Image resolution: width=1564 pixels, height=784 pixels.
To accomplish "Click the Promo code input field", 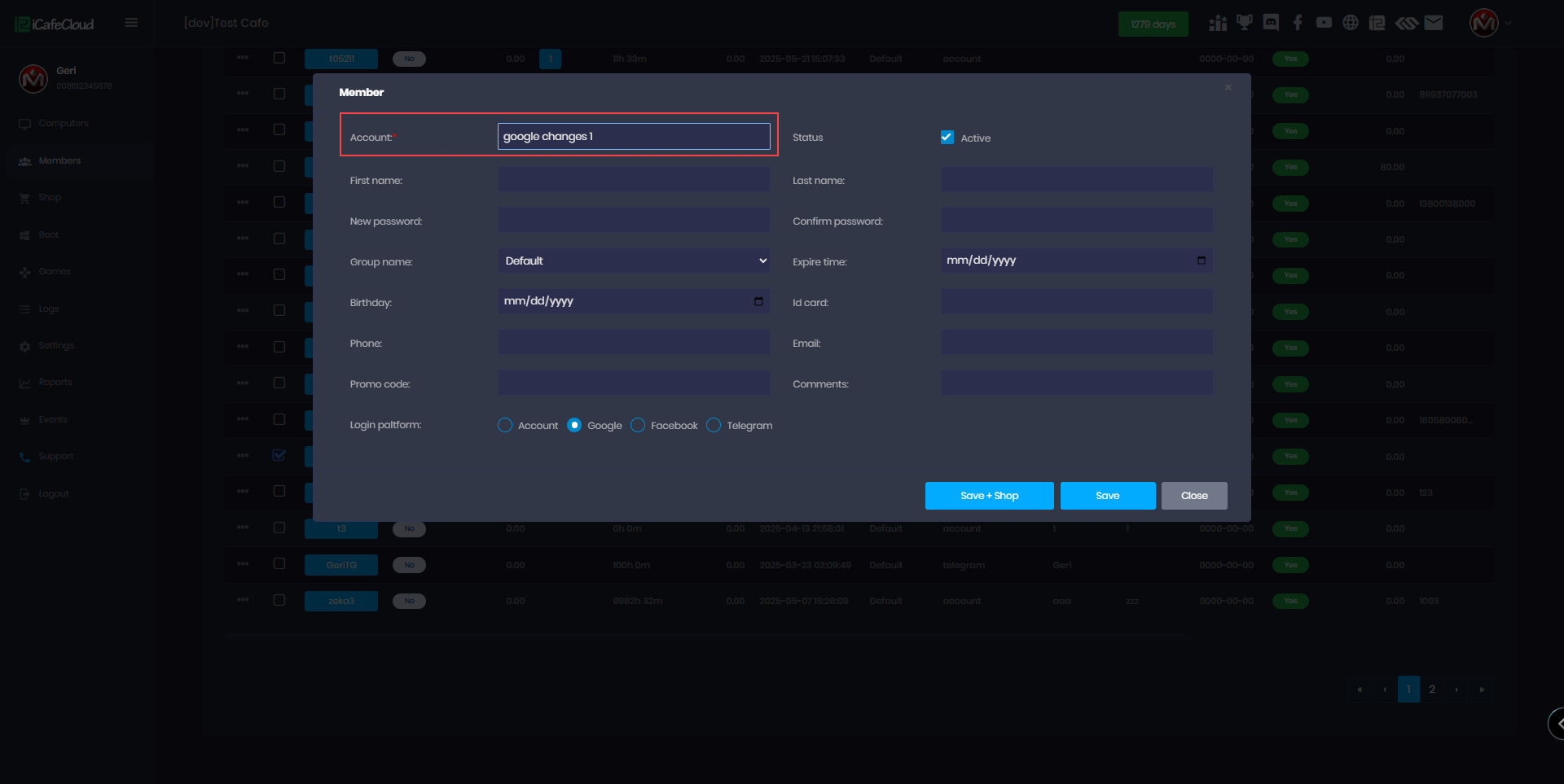I will tap(634, 383).
